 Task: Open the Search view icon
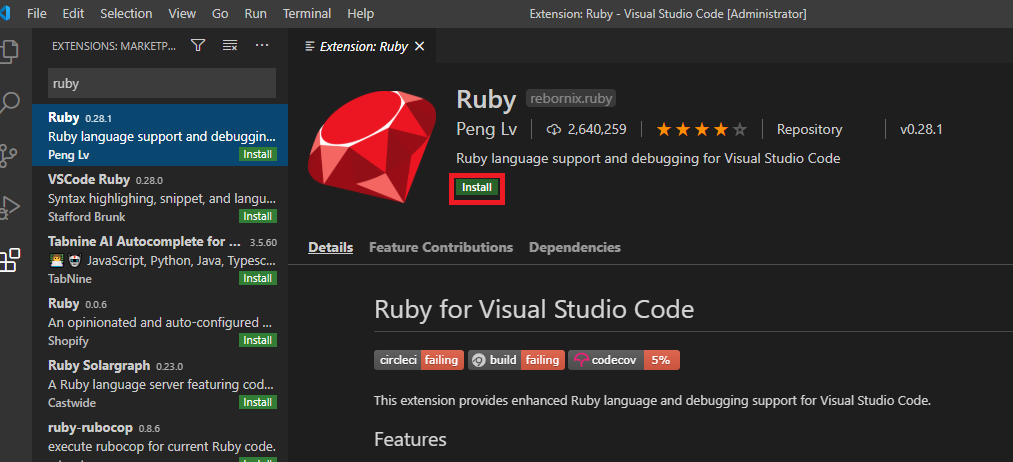10,102
